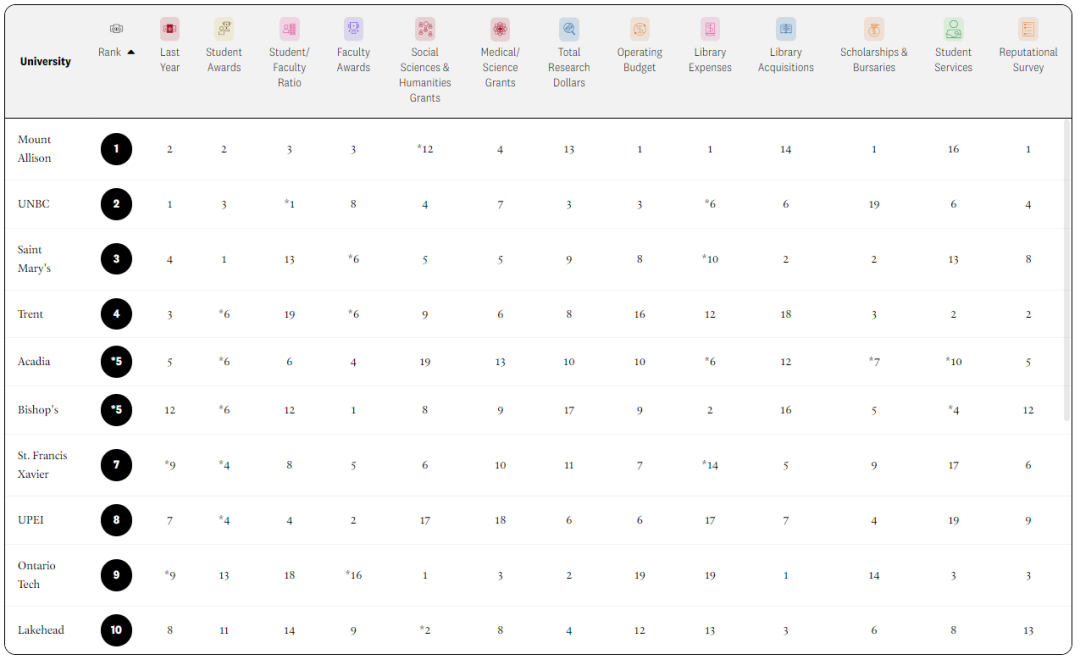Click the Student Awards column icon
Viewport: 1080px width, 660px height.
coord(224,29)
